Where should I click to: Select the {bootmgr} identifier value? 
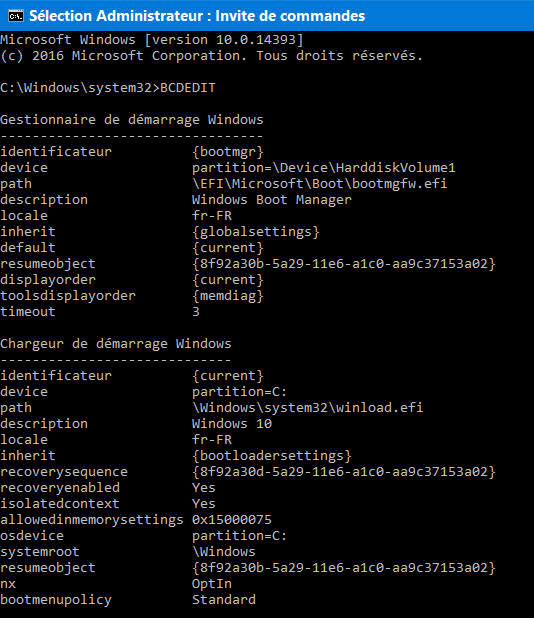pos(228,152)
